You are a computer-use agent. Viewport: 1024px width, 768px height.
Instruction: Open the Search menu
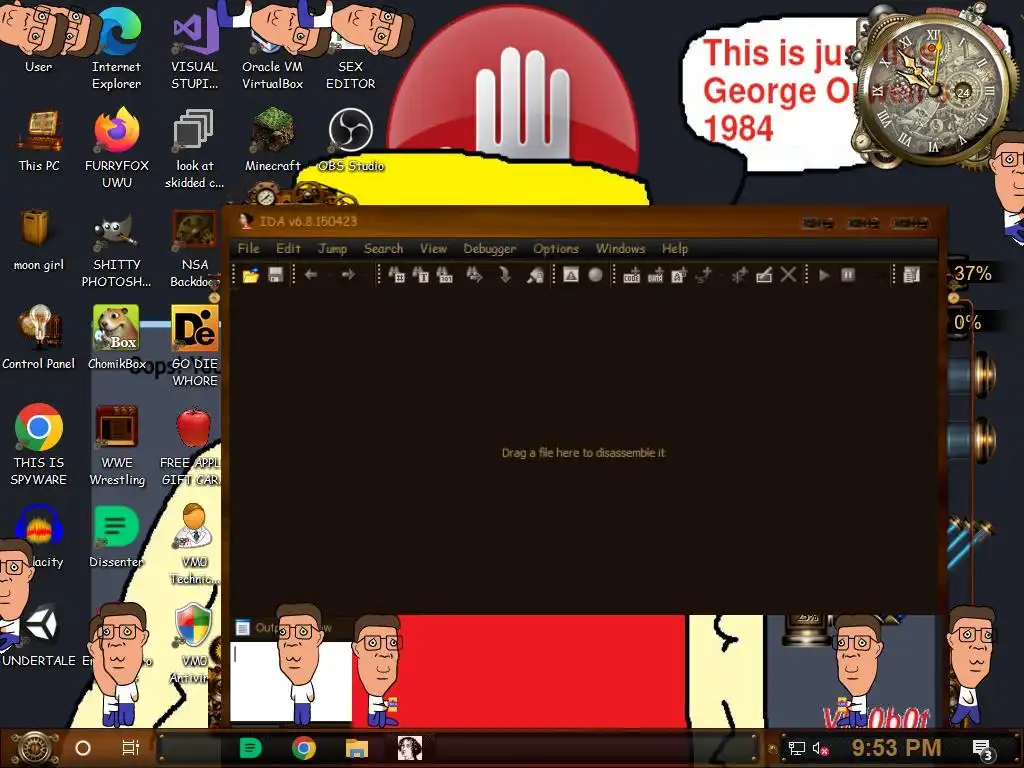point(383,248)
